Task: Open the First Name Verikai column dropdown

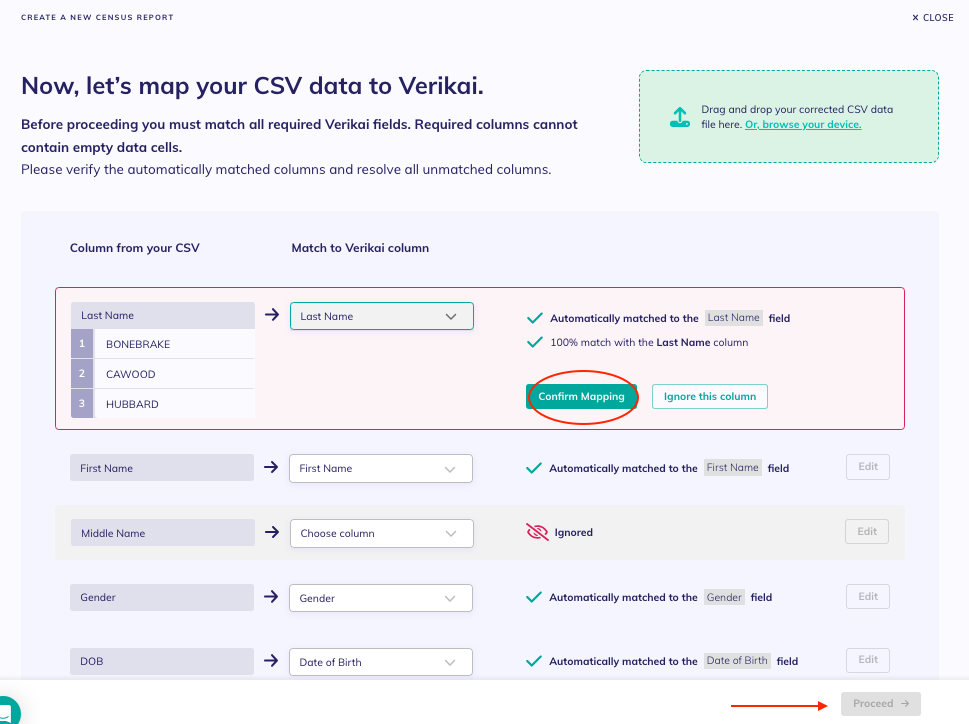Action: (381, 468)
